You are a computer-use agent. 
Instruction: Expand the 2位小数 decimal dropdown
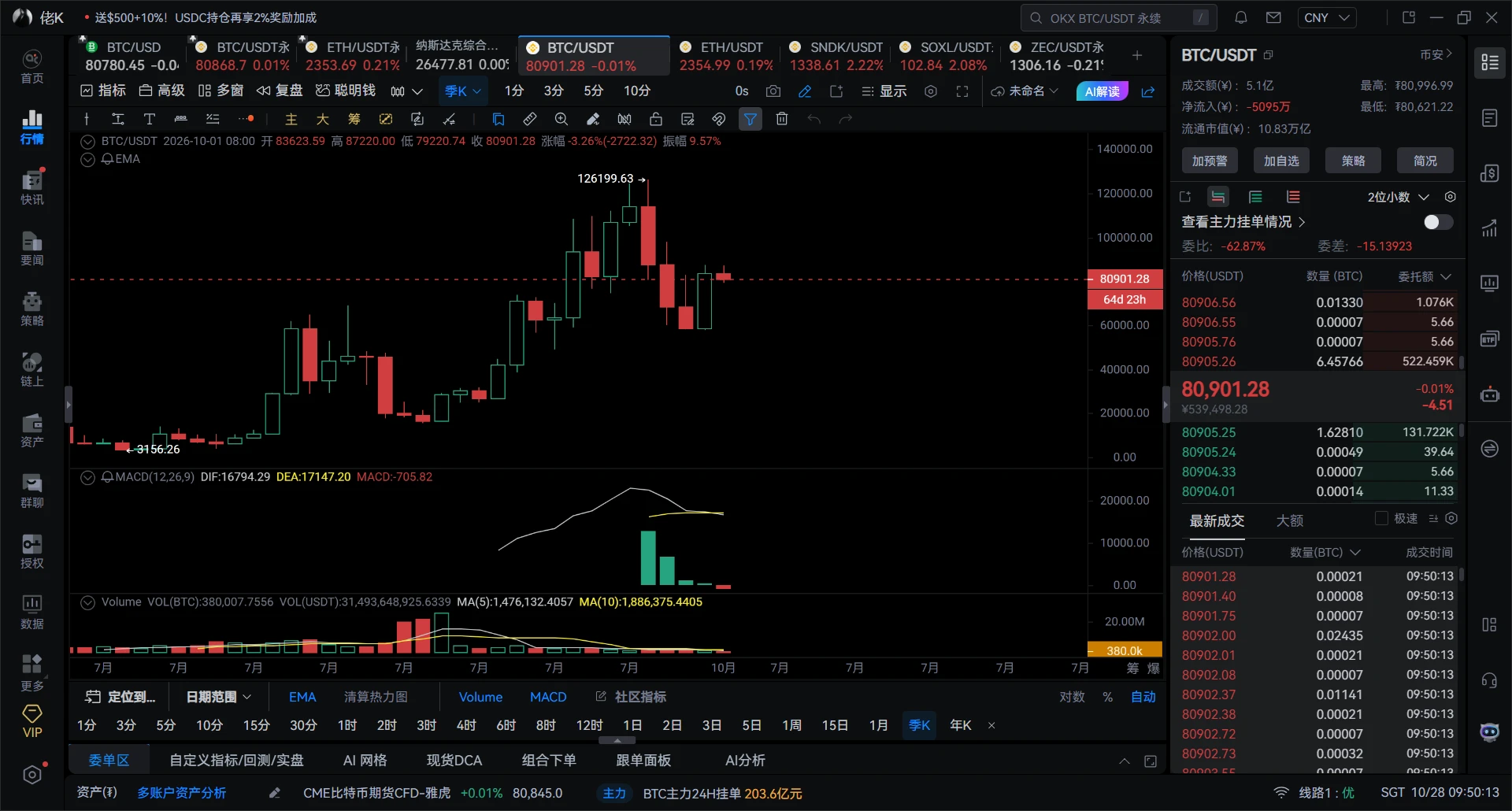coord(1399,197)
